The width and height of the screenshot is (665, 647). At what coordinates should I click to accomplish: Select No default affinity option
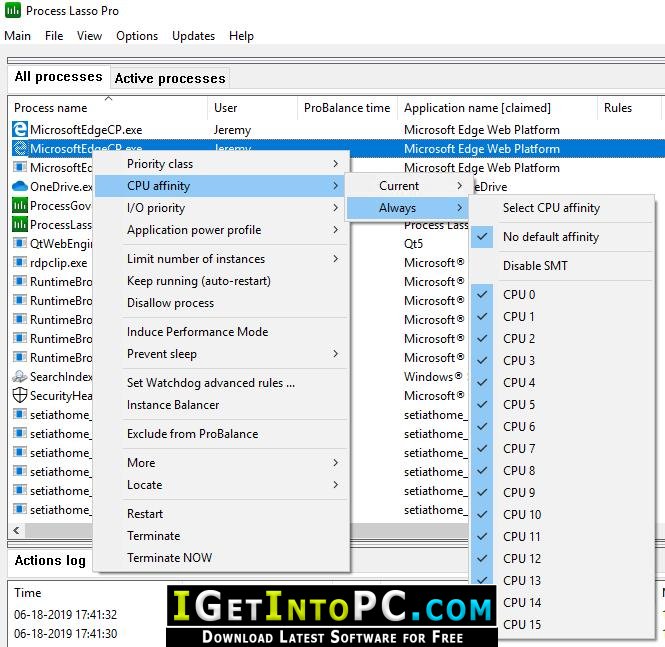coord(562,237)
